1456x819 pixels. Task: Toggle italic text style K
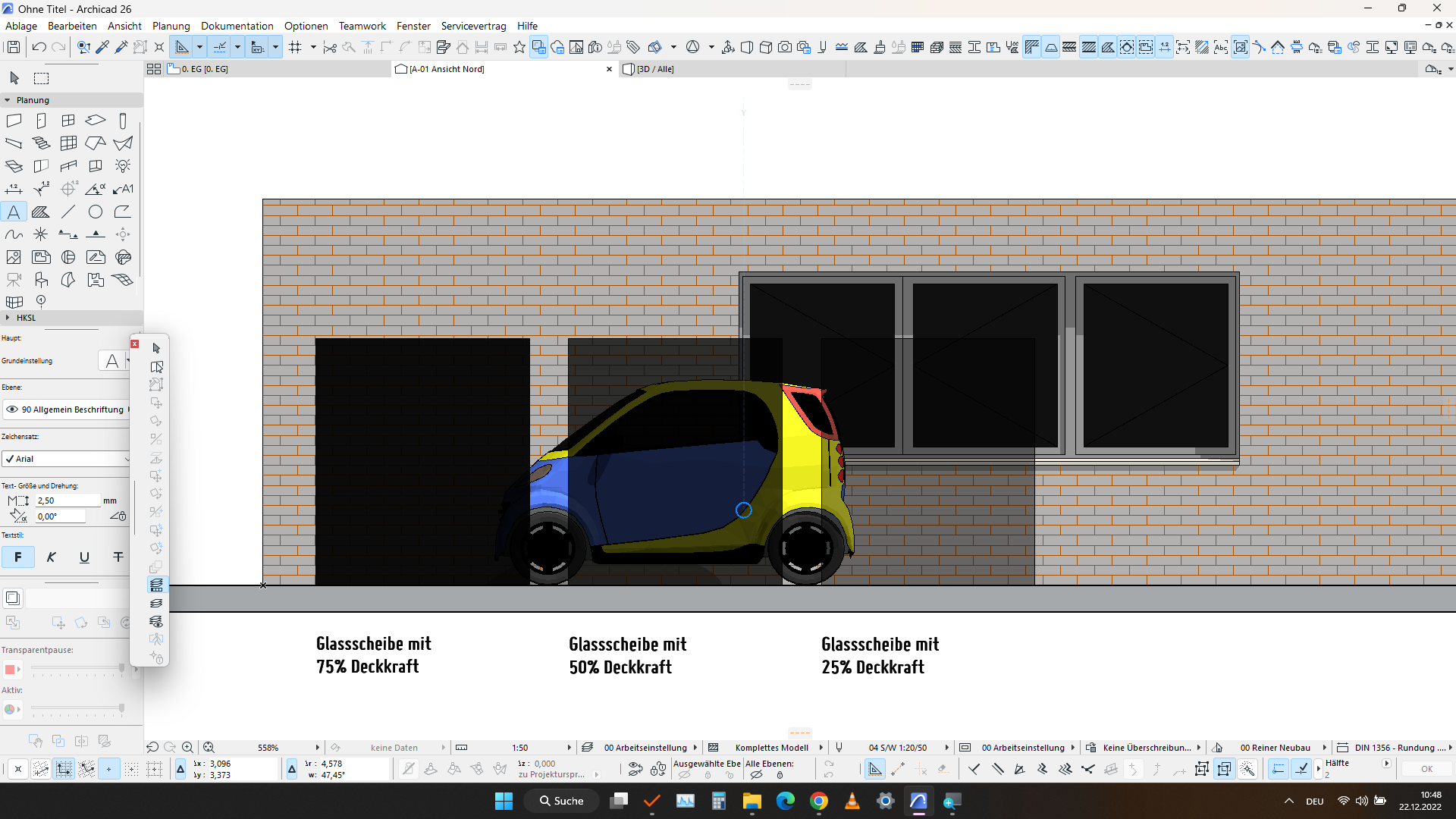click(51, 557)
